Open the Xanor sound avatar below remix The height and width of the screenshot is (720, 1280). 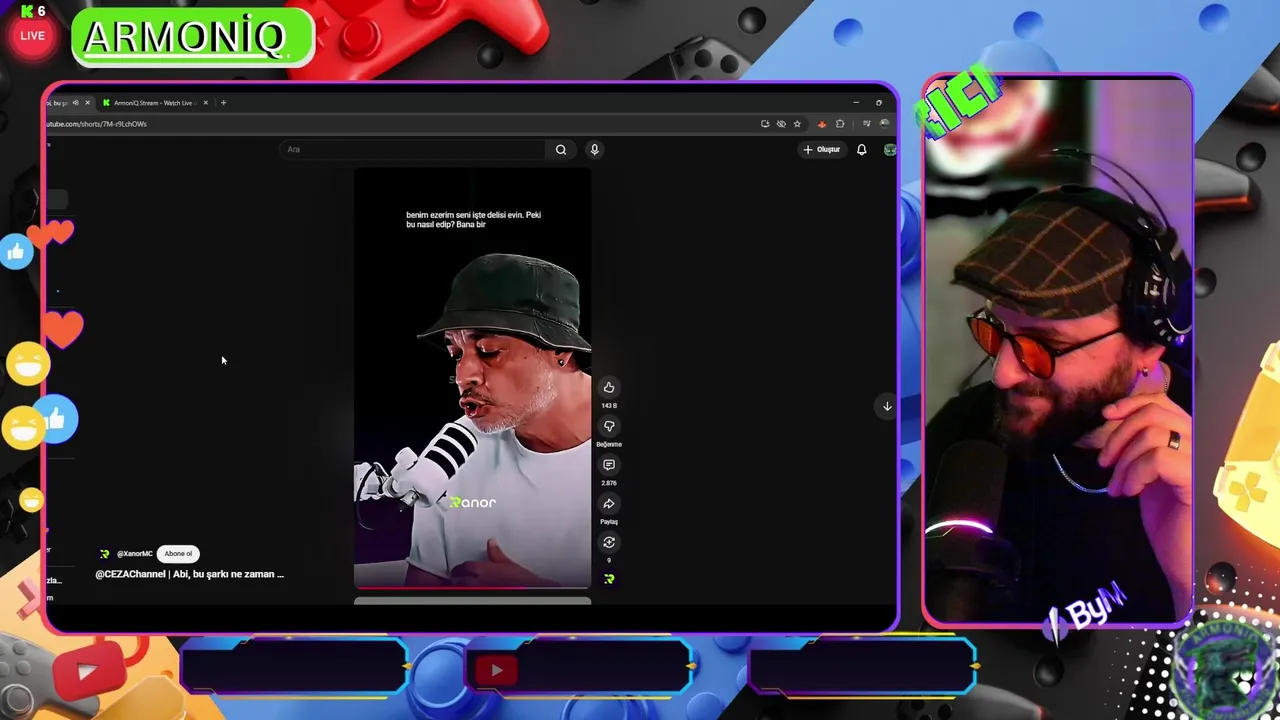[x=609, y=579]
